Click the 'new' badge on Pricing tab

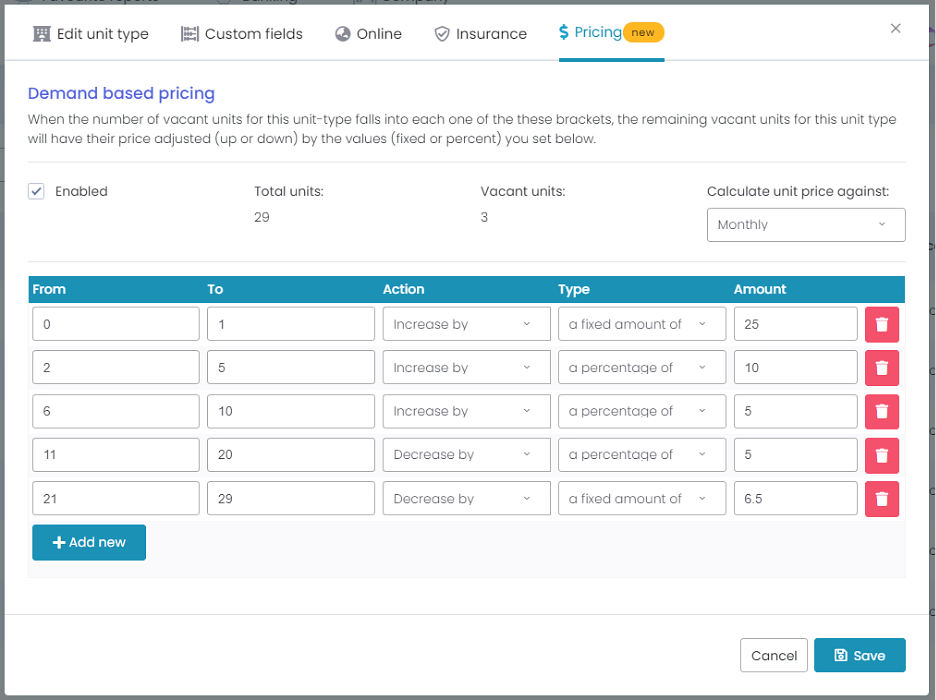click(x=644, y=32)
